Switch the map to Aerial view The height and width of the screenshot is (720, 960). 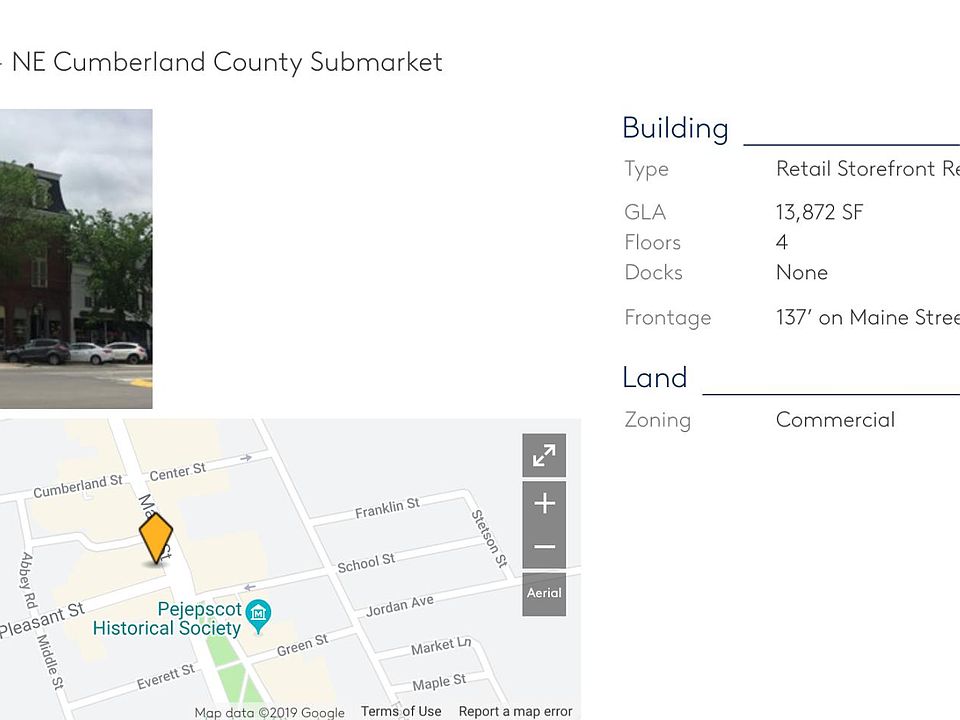[x=544, y=593]
